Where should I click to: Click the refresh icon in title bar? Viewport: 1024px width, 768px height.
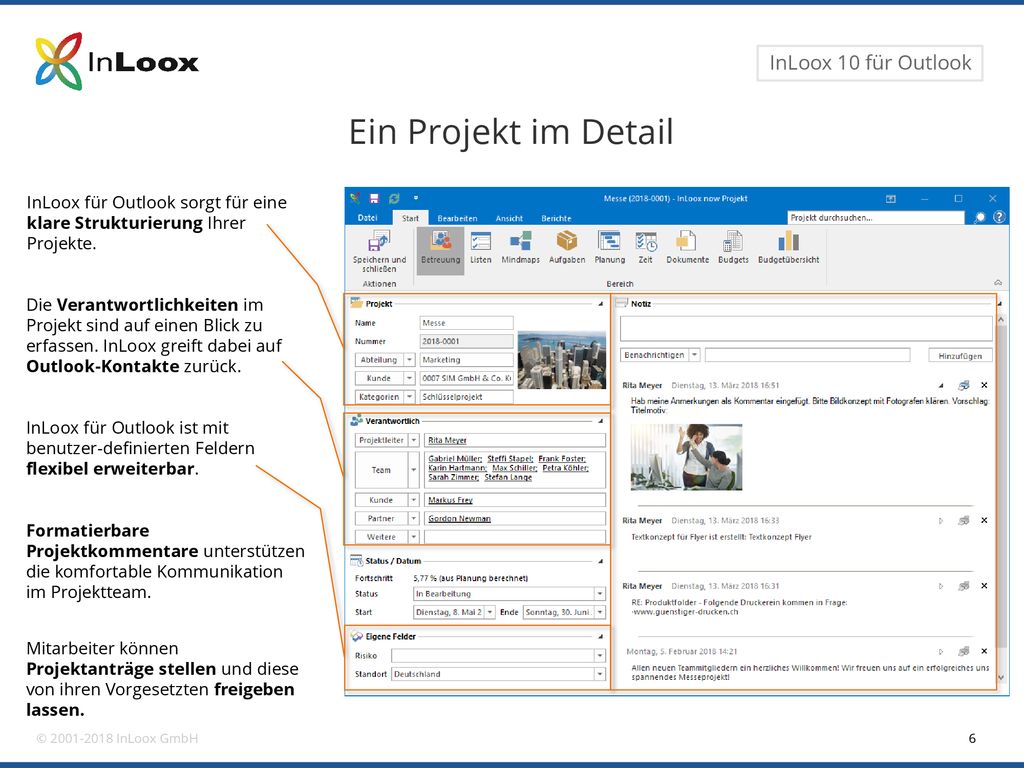[x=394, y=199]
